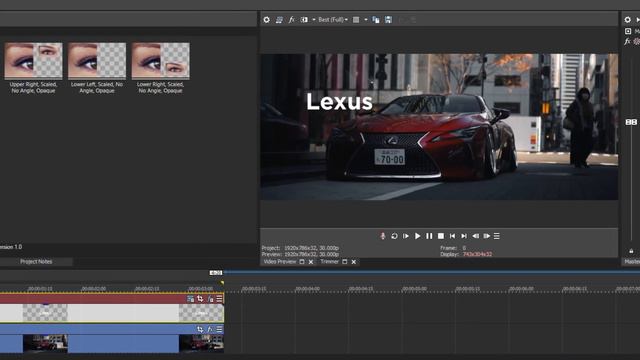
Task: Open transport bar hamburger menu
Action: pyautogui.click(x=497, y=236)
